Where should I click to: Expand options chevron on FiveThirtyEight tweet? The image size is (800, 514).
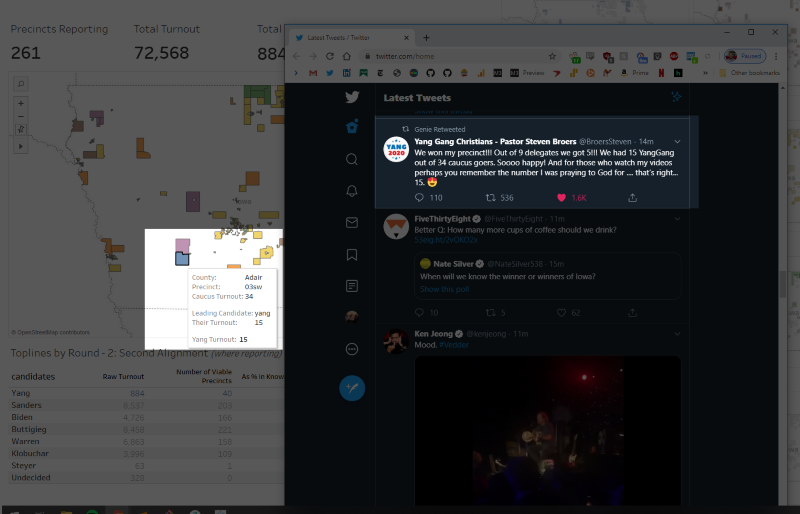677,219
